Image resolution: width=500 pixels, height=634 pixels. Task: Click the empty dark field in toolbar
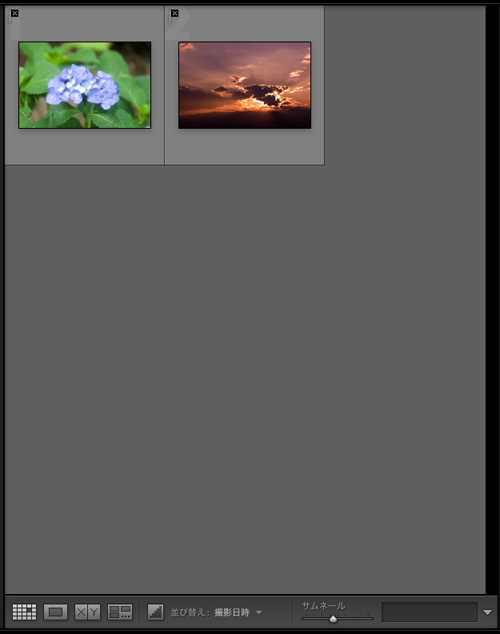[429, 612]
